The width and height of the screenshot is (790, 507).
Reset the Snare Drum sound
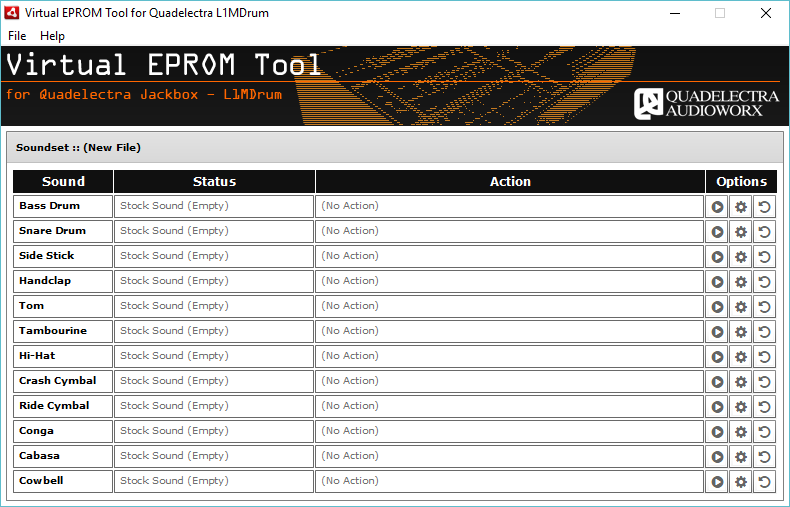pos(764,232)
